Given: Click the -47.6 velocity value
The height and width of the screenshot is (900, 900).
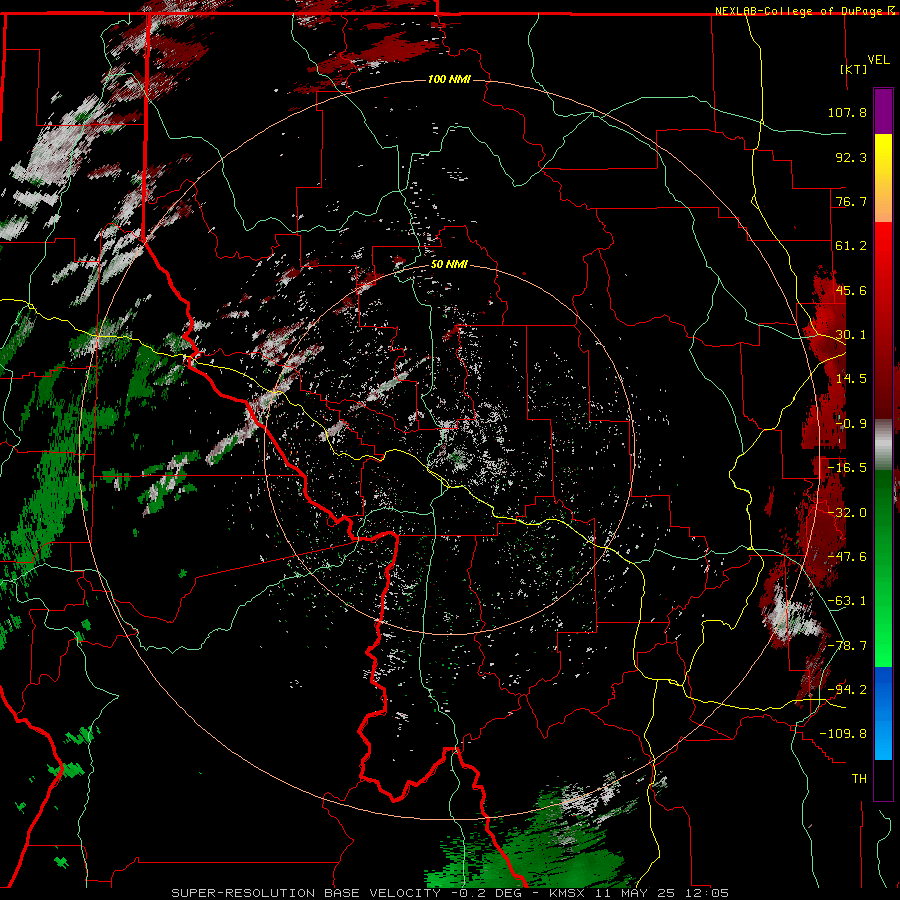Looking at the screenshot, I should pos(847,557).
